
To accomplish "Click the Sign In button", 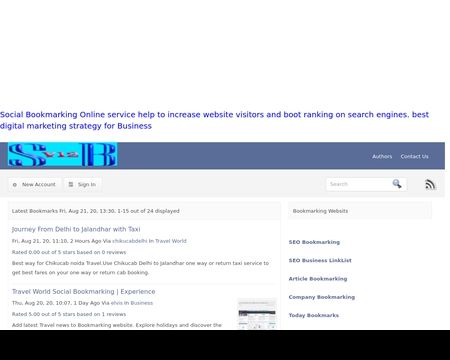I will 83,184.
